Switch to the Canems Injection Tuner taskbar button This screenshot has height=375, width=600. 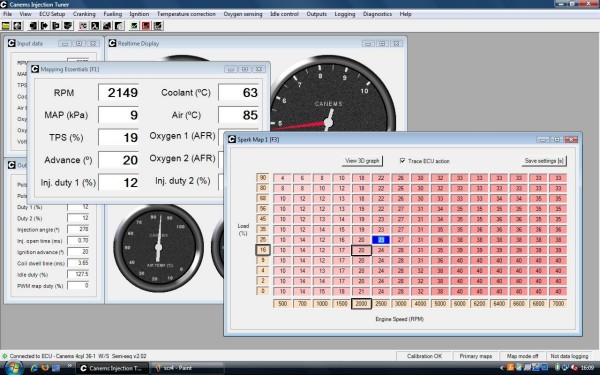click(112, 368)
